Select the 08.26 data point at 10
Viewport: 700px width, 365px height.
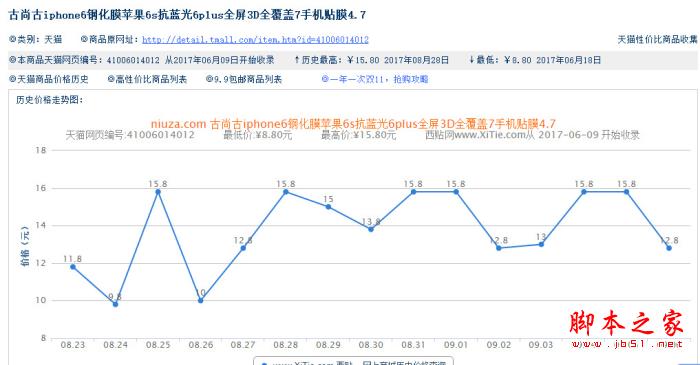click(200, 301)
